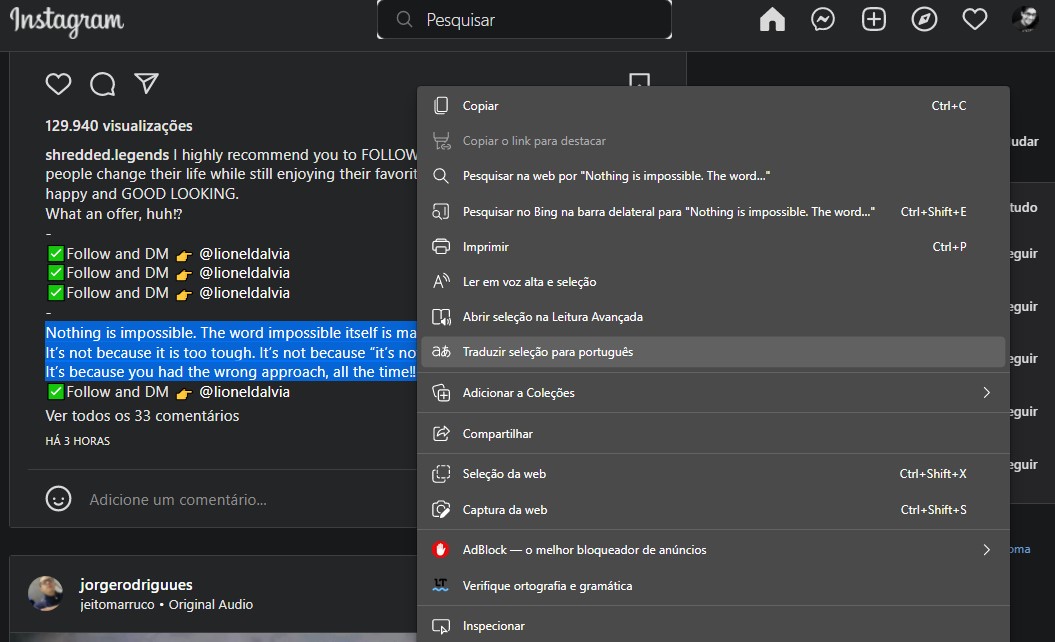Open activity heart icon in top bar
1055x642 pixels.
[975, 20]
